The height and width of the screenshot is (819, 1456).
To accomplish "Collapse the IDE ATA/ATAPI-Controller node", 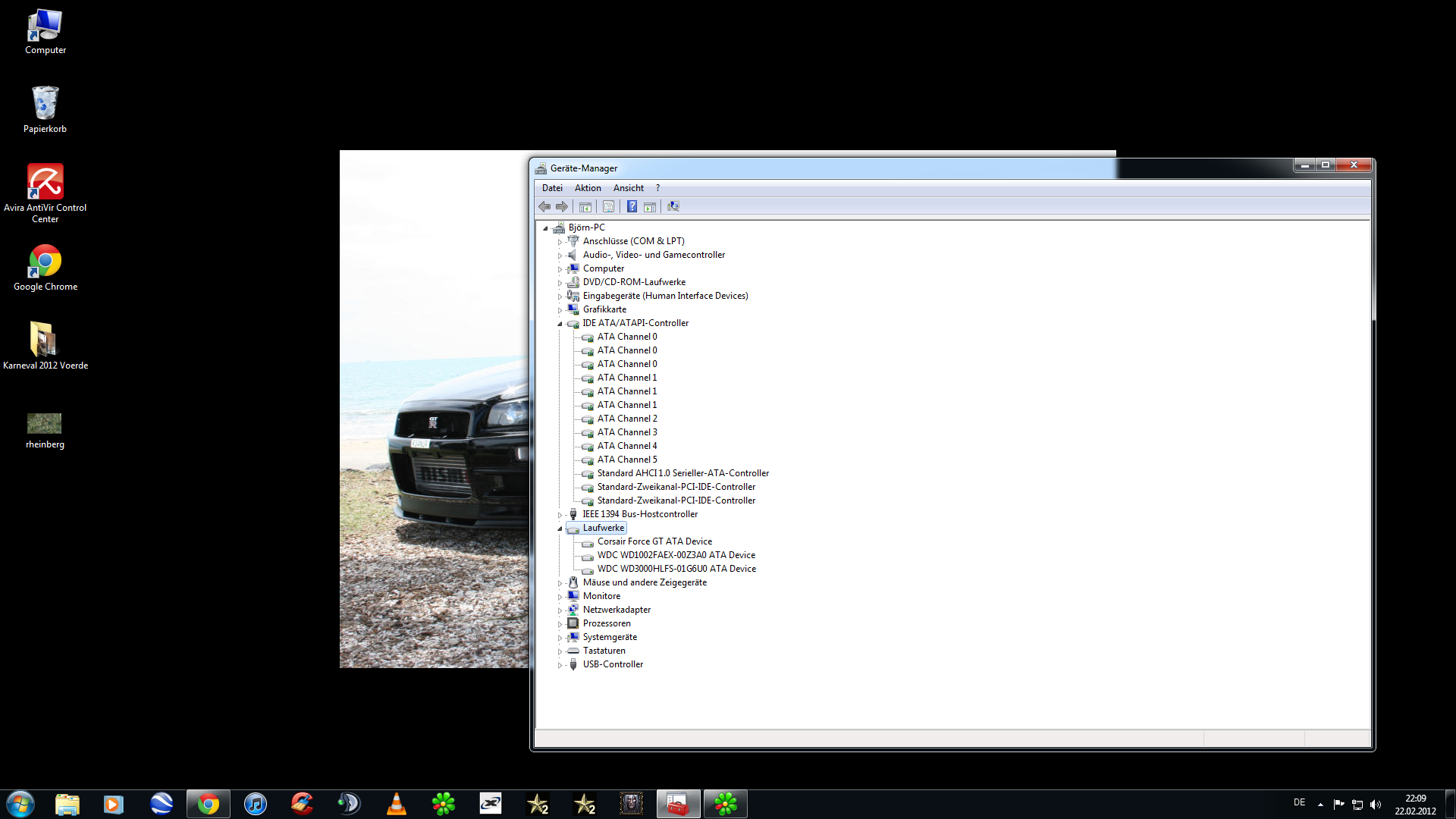I will 560,324.
